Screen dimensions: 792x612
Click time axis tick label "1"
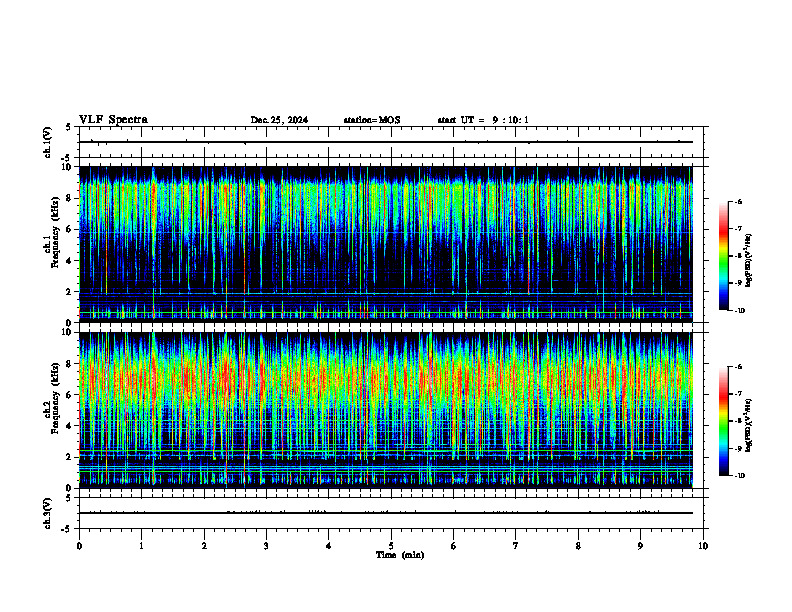pos(142,546)
